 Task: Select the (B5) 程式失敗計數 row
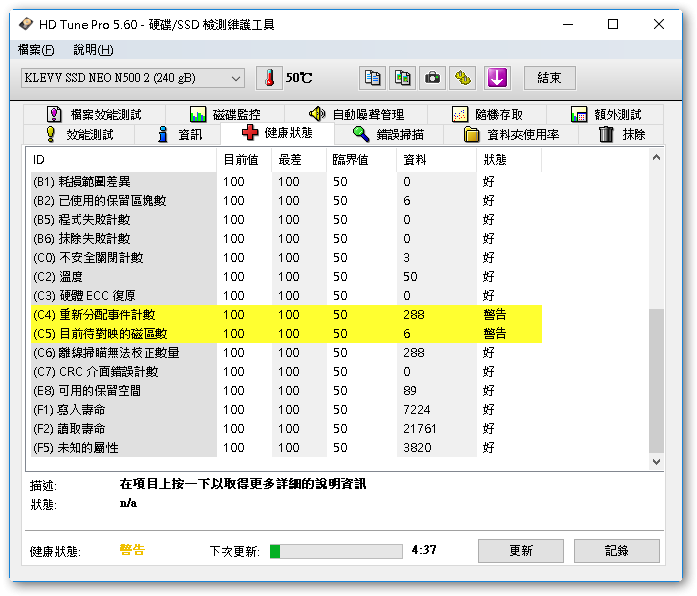286,220
